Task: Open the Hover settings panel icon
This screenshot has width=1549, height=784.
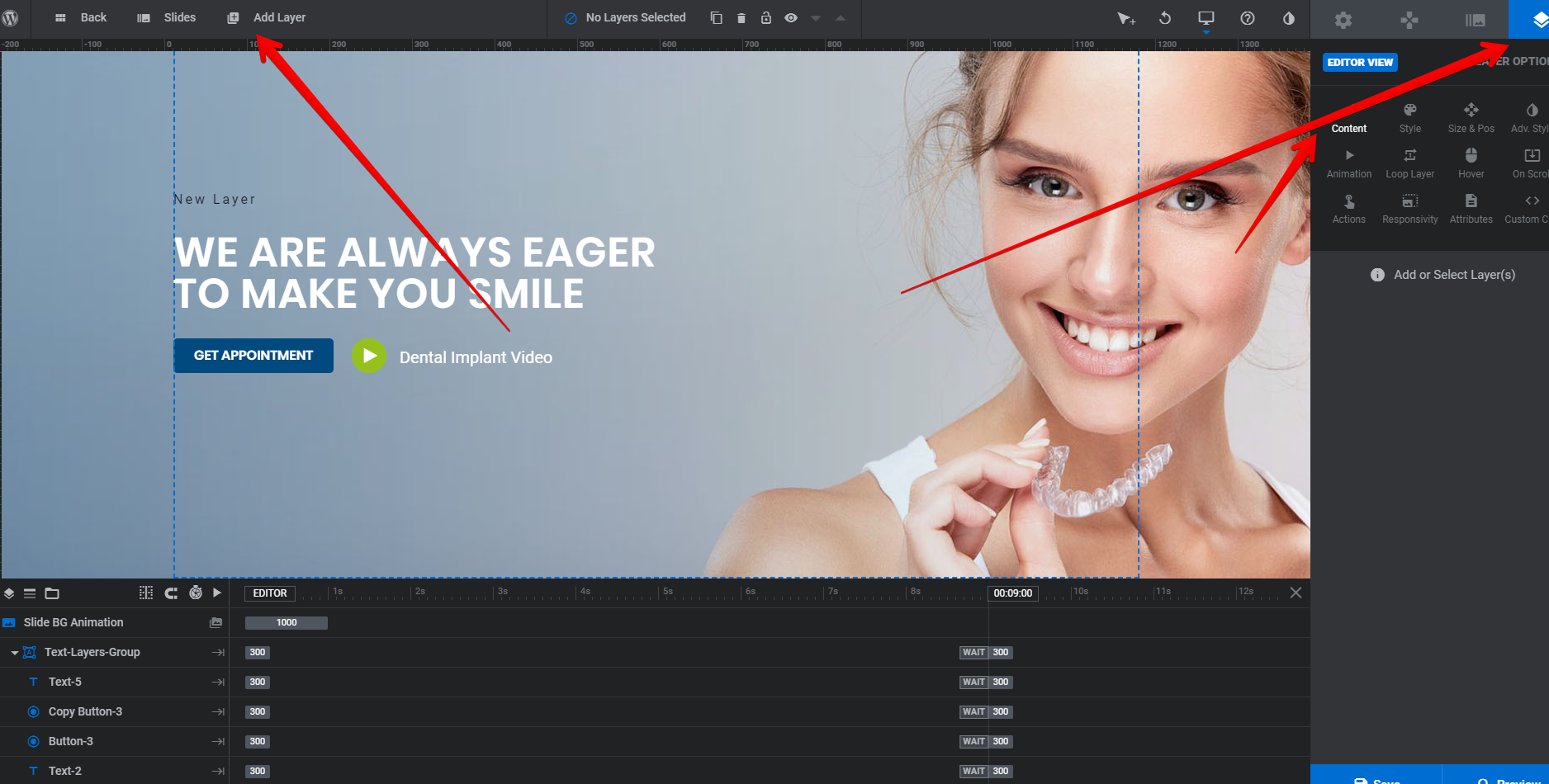Action: pyautogui.click(x=1471, y=162)
